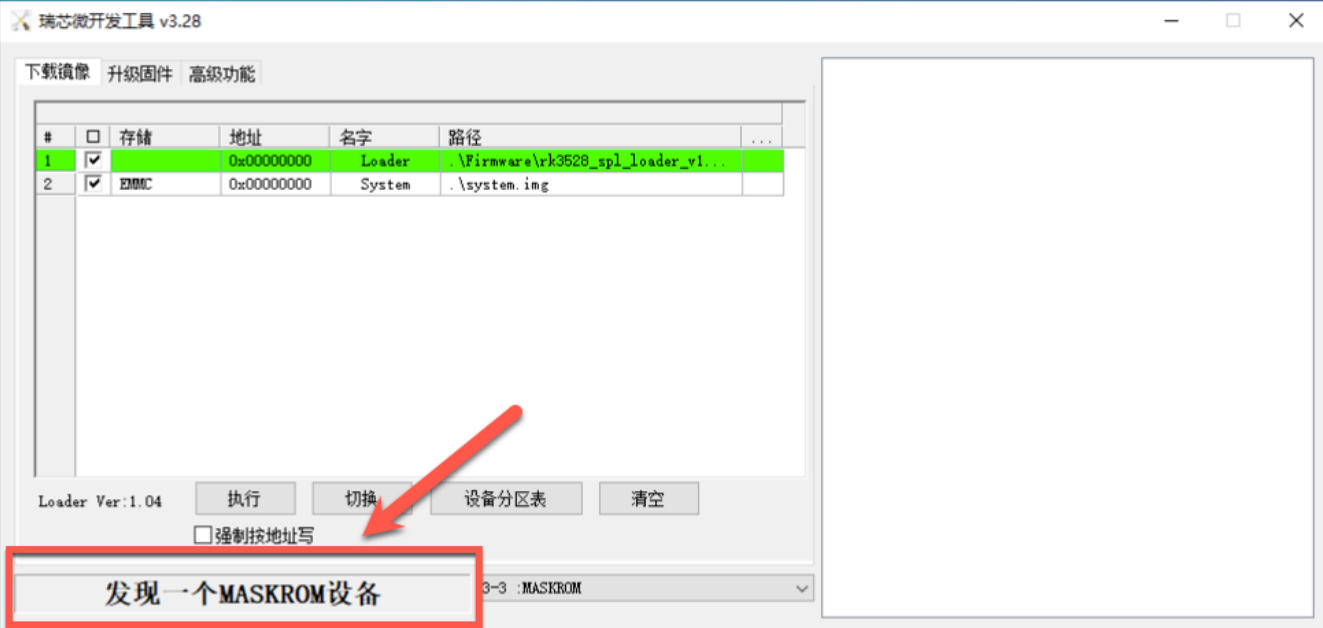The image size is (1323, 628).
Task: Open the 高级功能 tab
Action: (222, 74)
